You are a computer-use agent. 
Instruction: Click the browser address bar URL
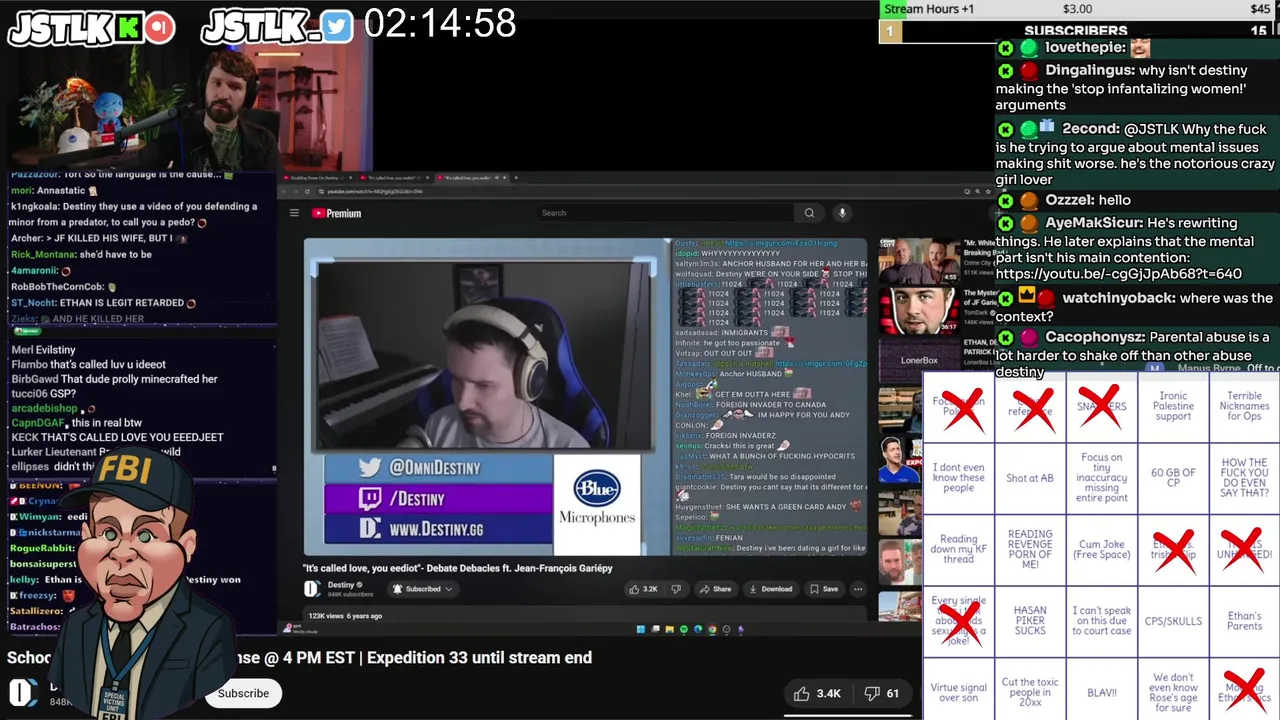point(375,191)
